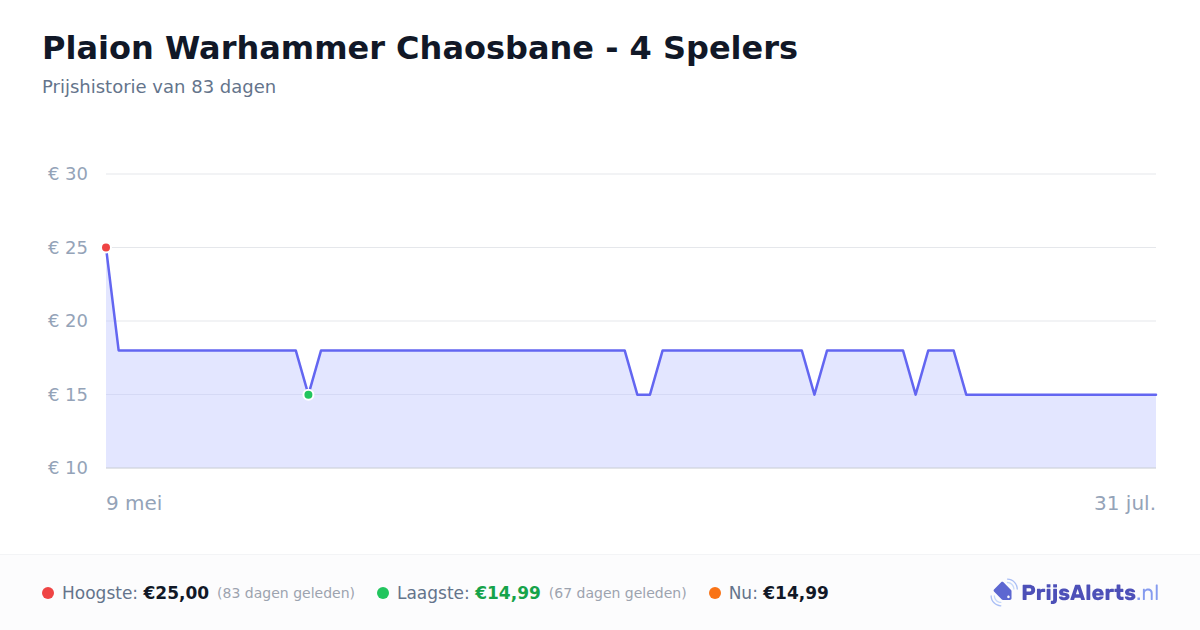This screenshot has width=1200, height=630.
Task: Click the Prijshistorie van 83 dagen subtitle
Action: pos(159,87)
